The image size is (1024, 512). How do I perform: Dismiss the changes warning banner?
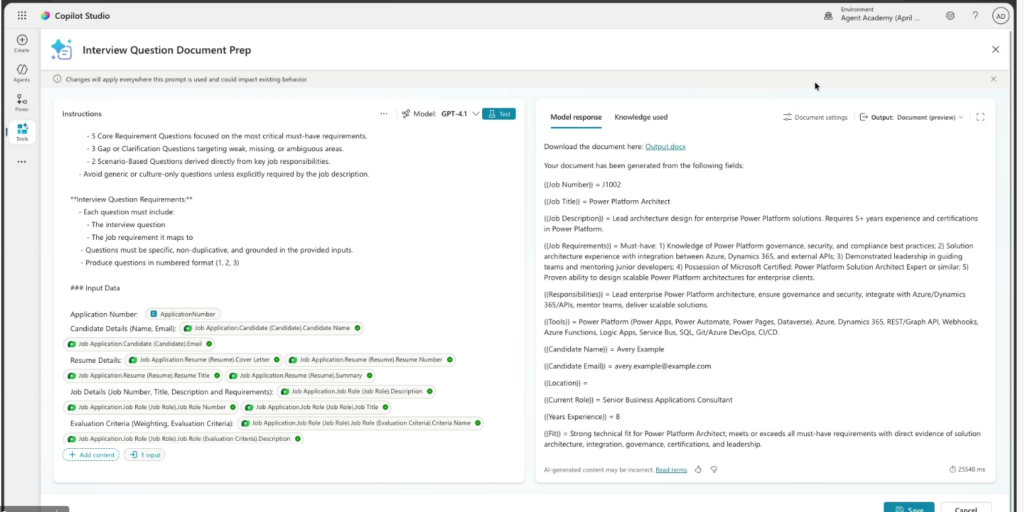[x=993, y=79]
